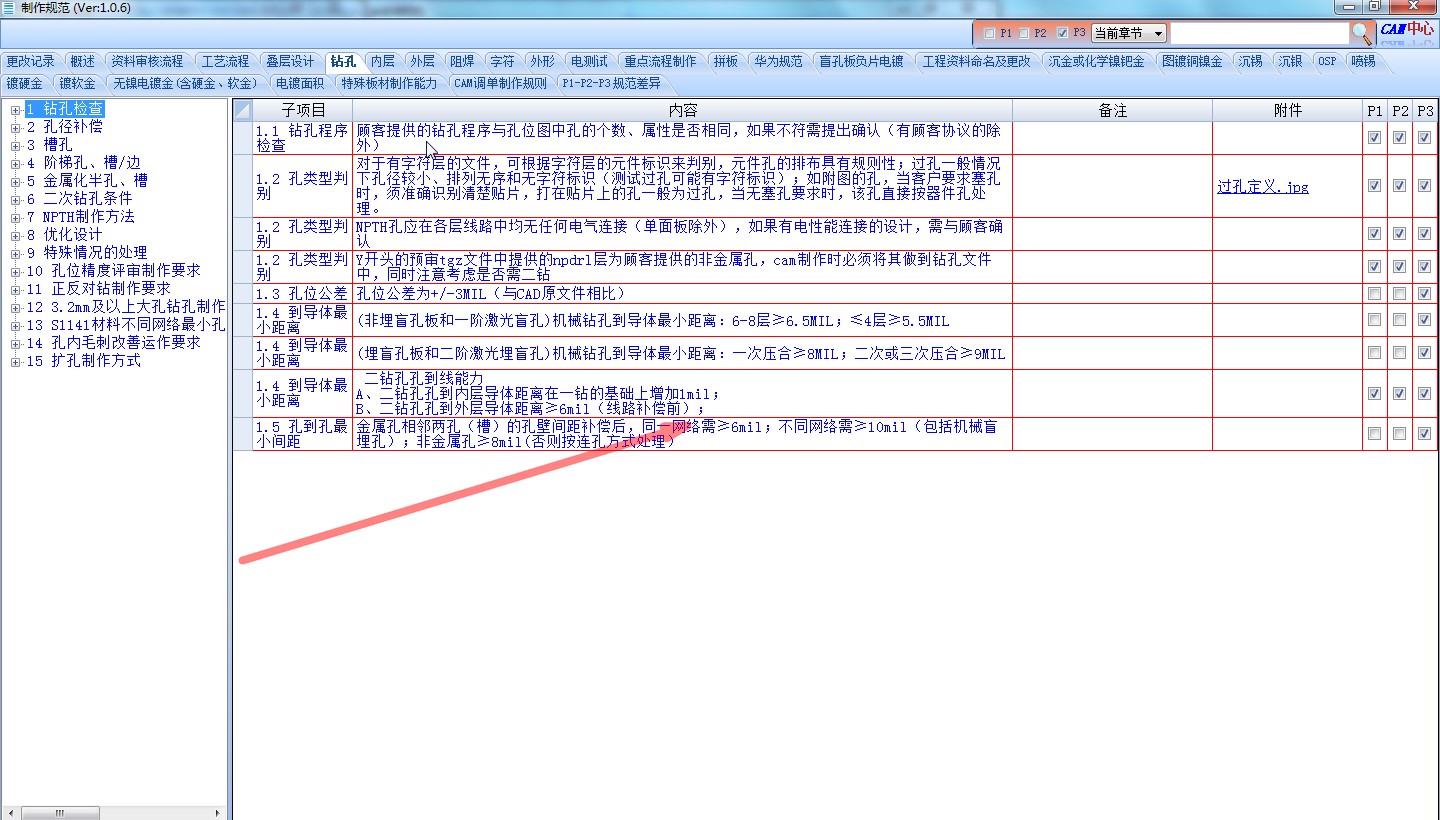Select tree item 13 S1141材料不同网络最小孔
This screenshot has height=820, width=1440.
click(126, 325)
